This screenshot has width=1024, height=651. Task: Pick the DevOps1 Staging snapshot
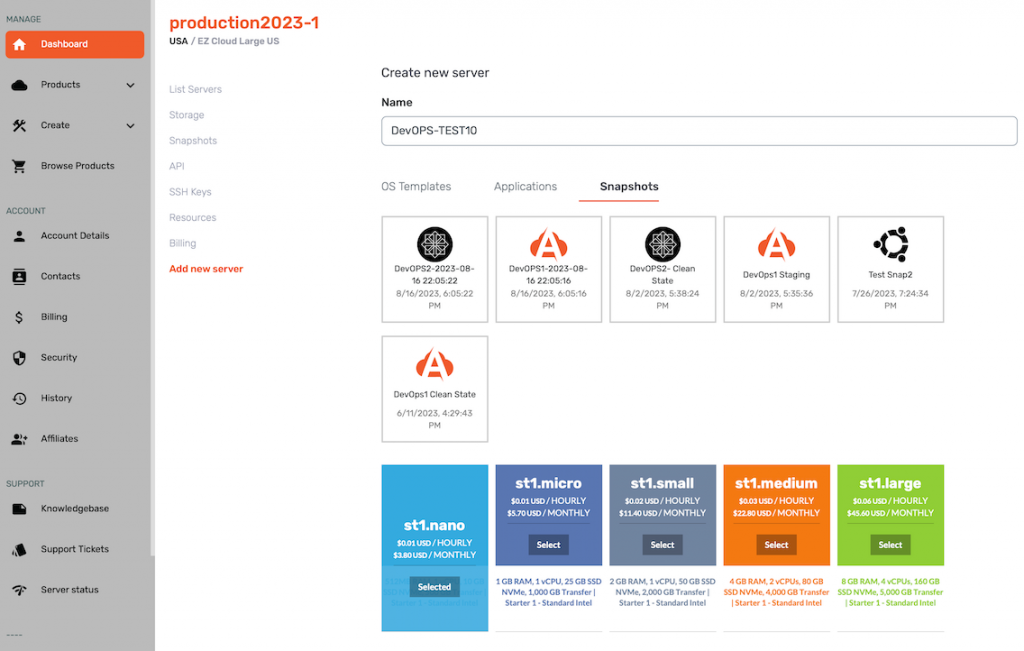click(776, 268)
